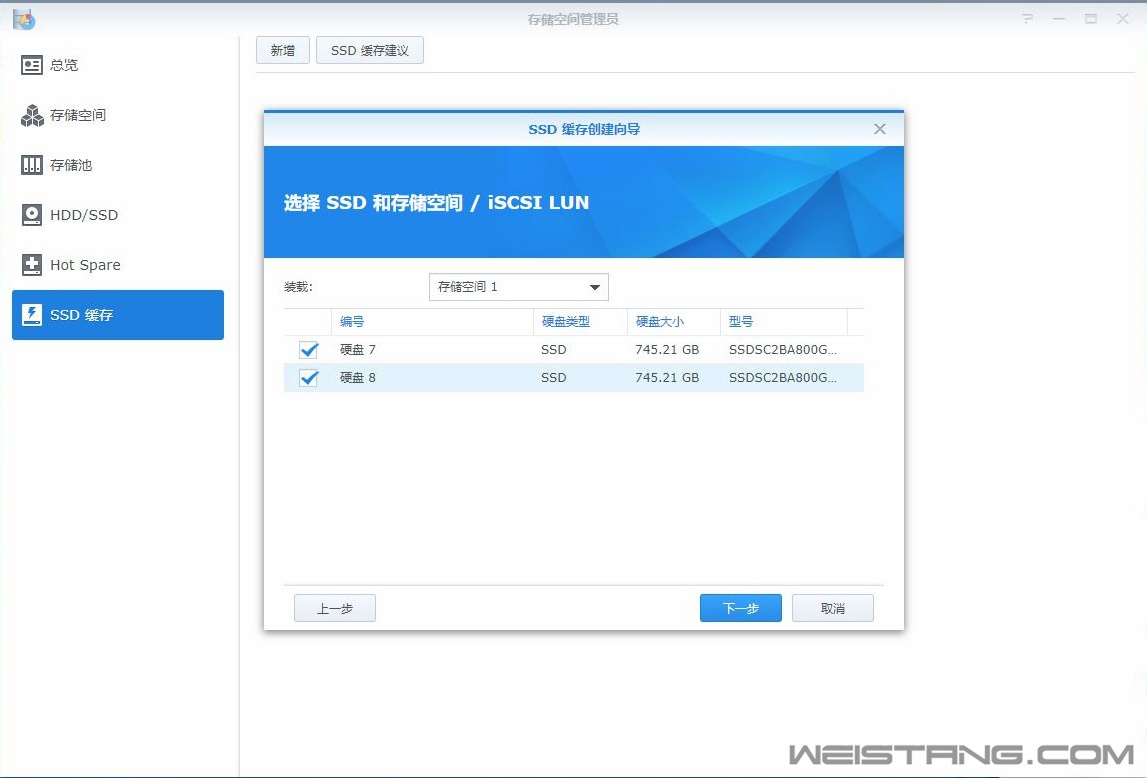Click the 装载 combo box arrow
The image size is (1147, 778).
click(595, 286)
